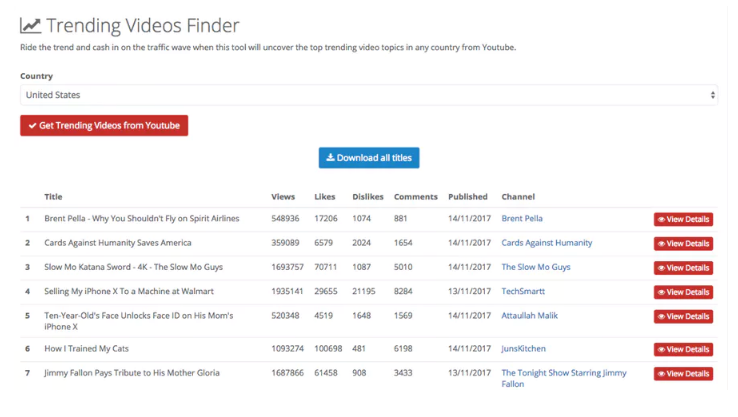Click the Published column header

pos(468,197)
